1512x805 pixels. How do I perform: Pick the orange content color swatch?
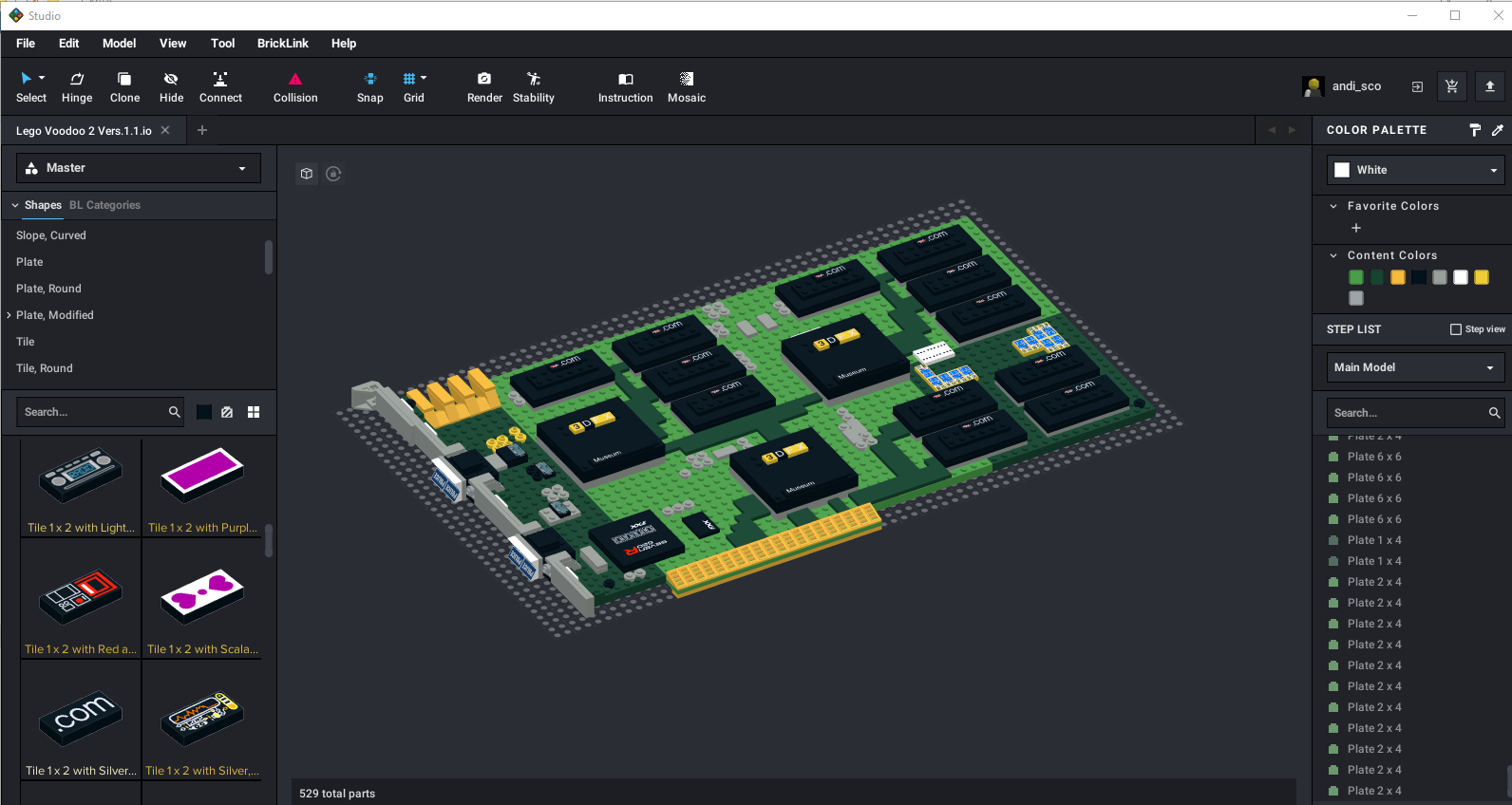[x=1398, y=277]
